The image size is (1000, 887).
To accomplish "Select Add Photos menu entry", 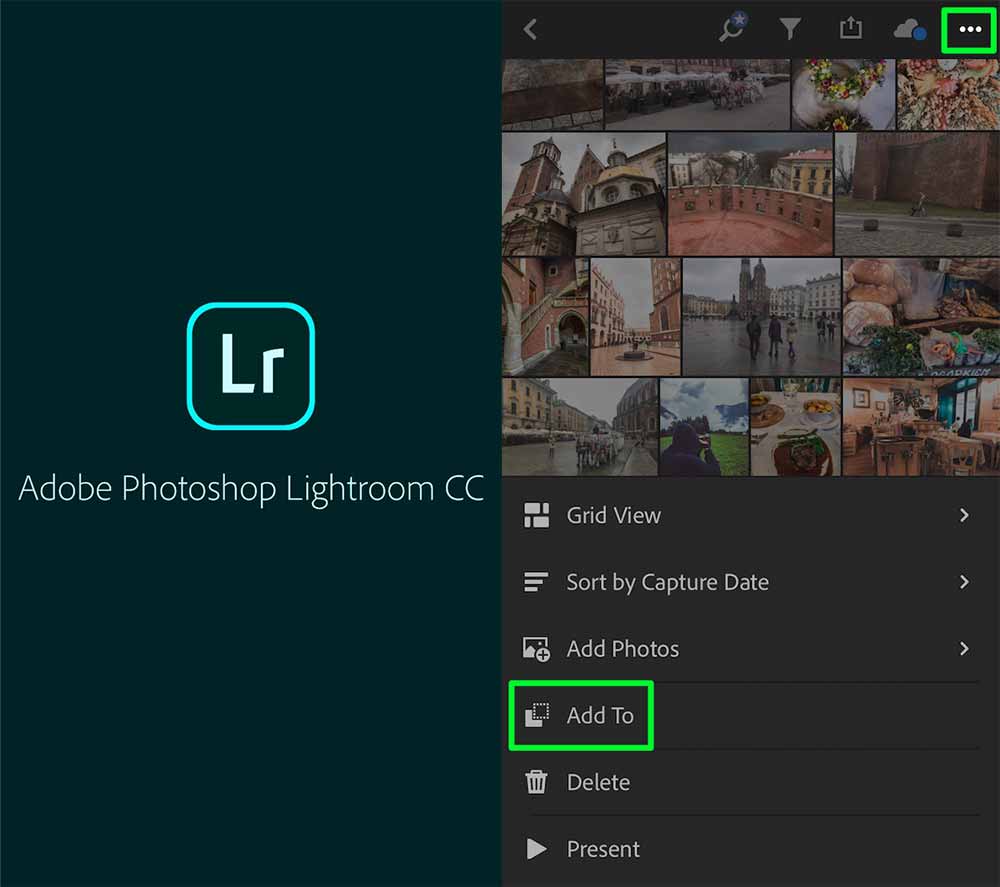I will (x=751, y=649).
